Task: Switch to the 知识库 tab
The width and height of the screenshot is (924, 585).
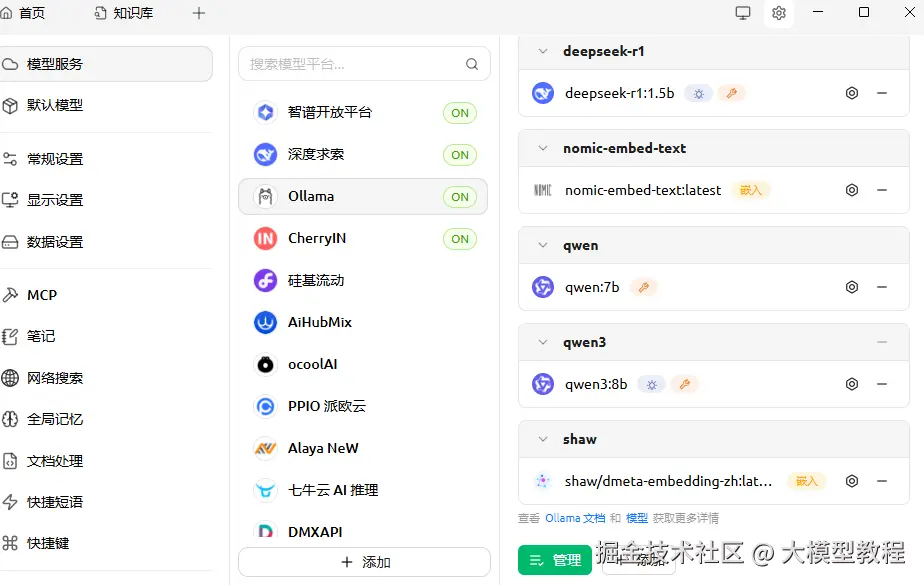Action: click(124, 13)
